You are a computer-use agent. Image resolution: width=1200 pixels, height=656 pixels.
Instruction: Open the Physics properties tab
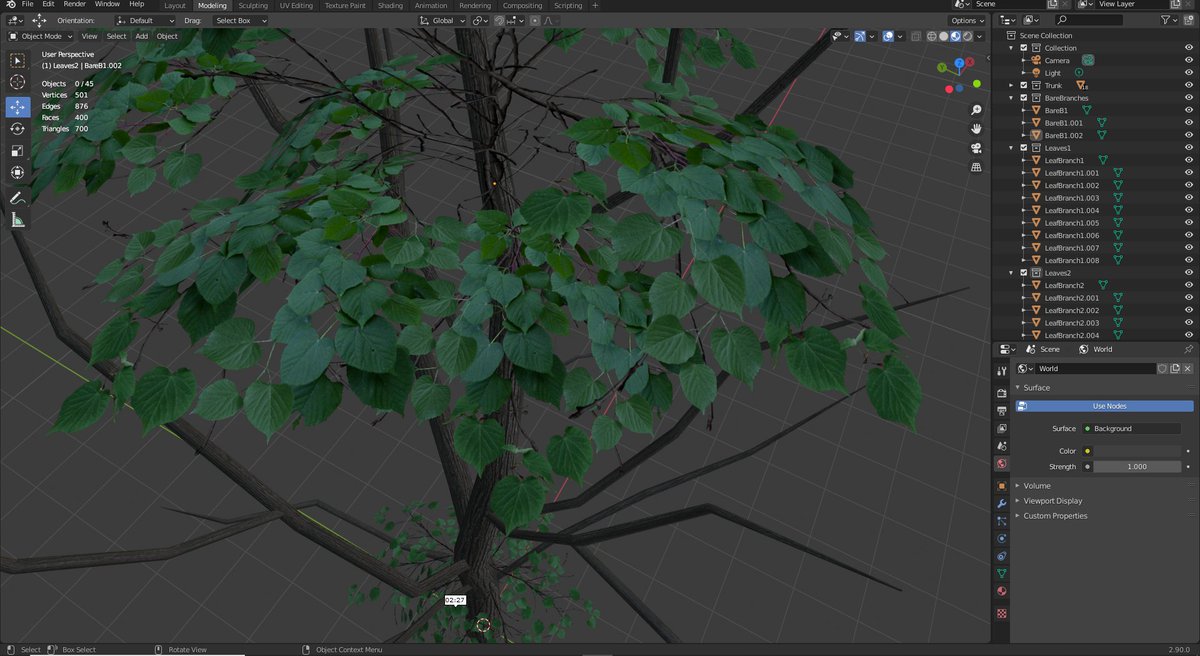coord(1001,539)
